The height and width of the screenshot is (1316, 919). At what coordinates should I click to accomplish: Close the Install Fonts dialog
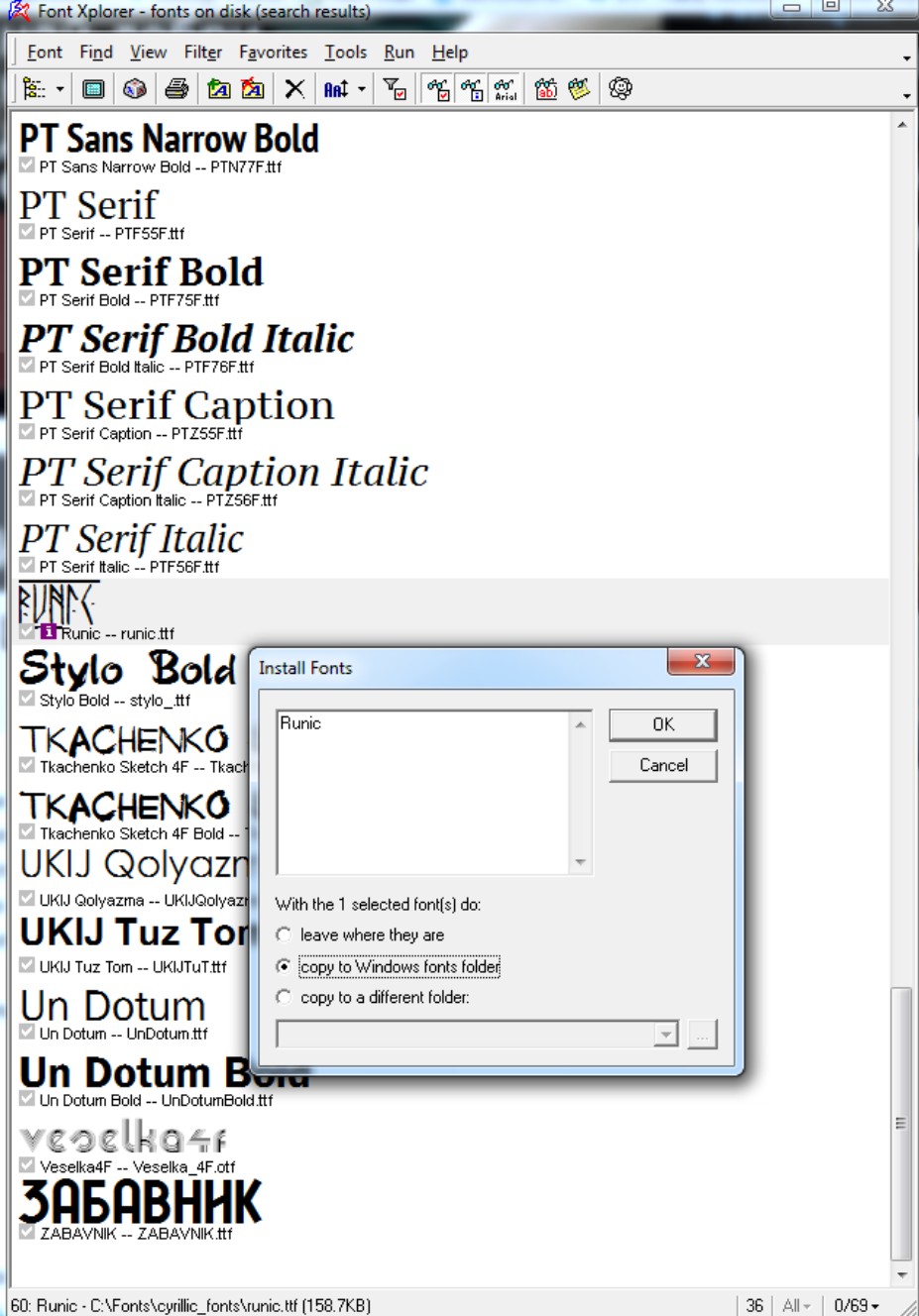point(703,661)
